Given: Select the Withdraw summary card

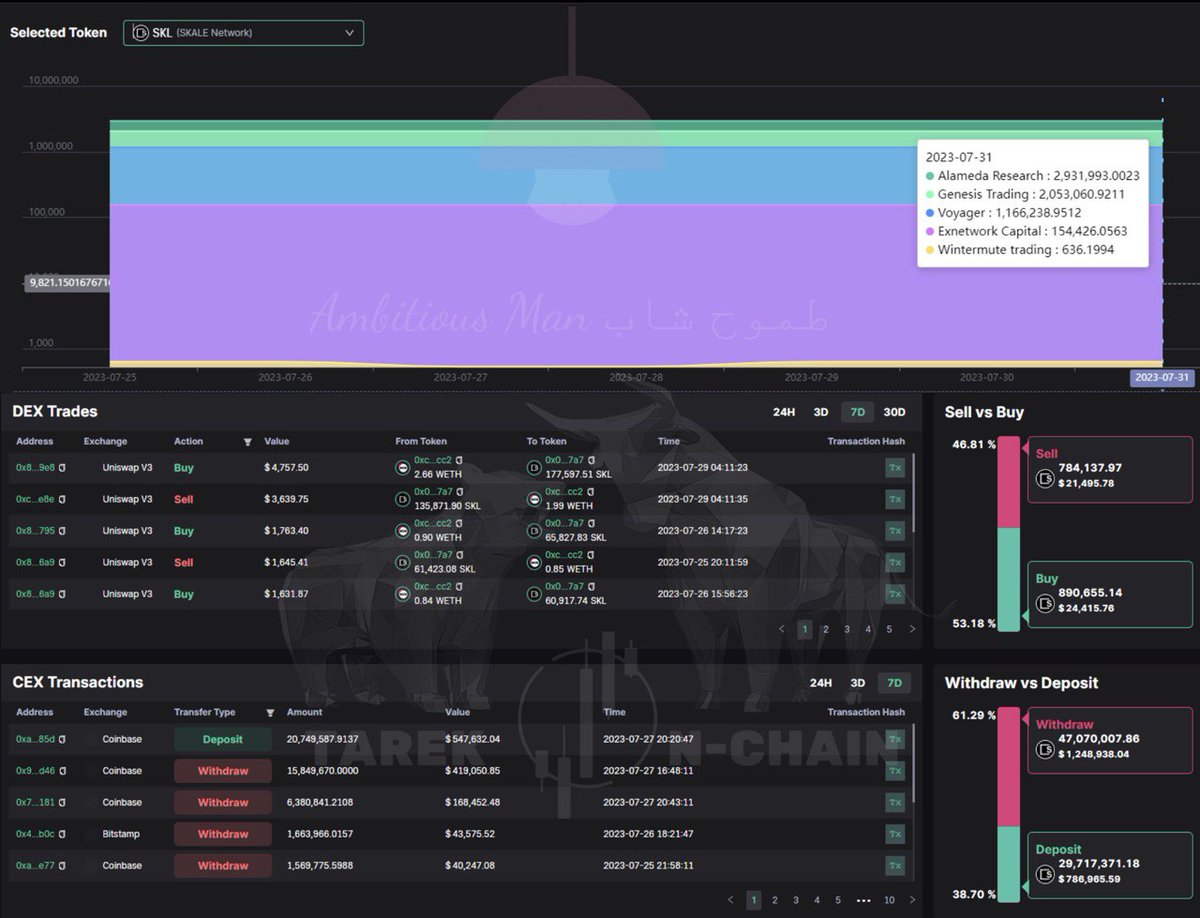Looking at the screenshot, I should point(1110,740).
